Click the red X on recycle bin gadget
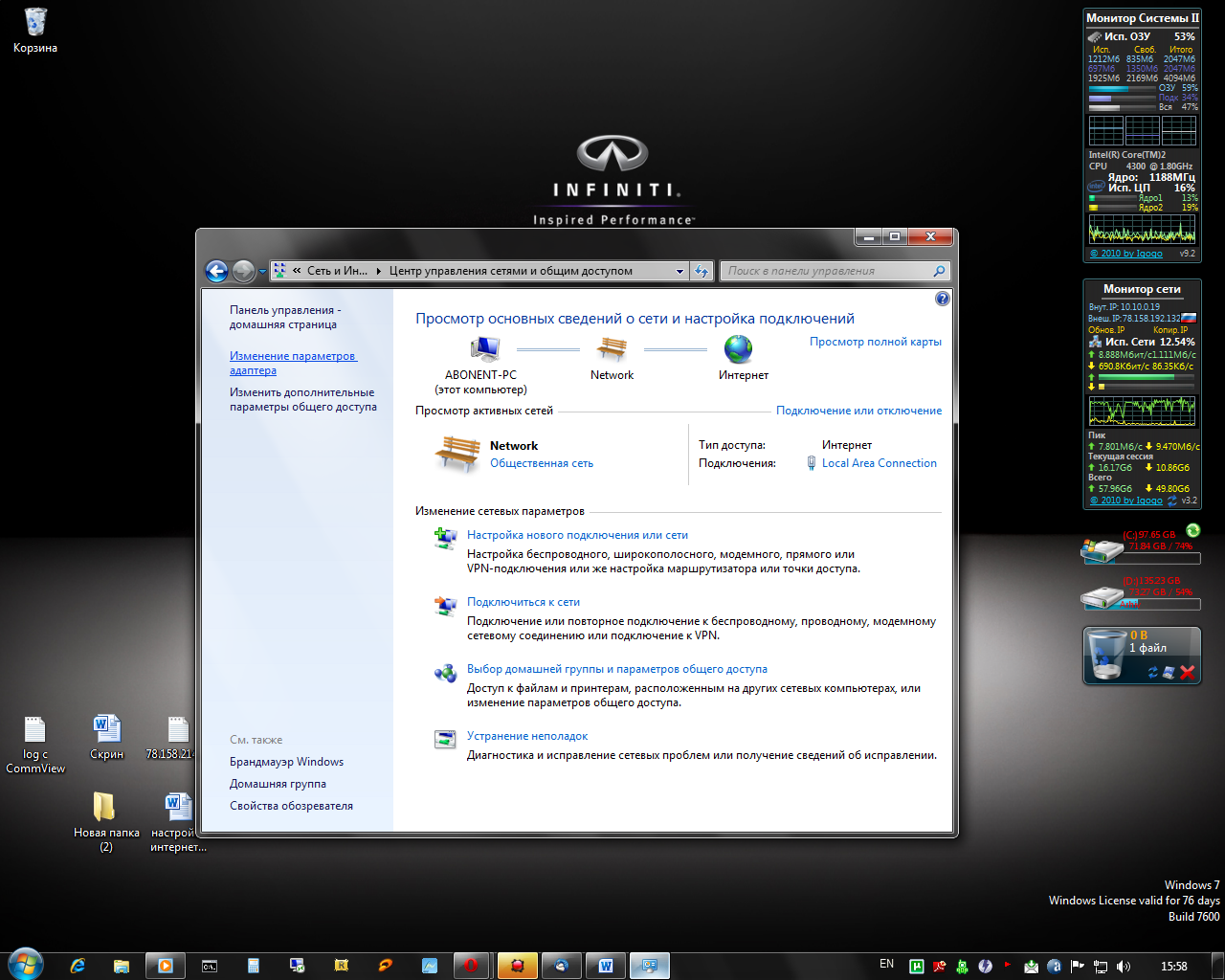 pos(1188,673)
